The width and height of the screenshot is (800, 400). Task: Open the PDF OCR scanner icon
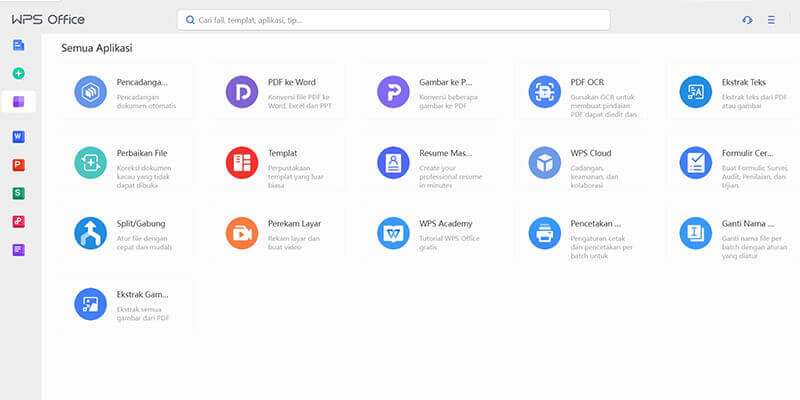544,92
